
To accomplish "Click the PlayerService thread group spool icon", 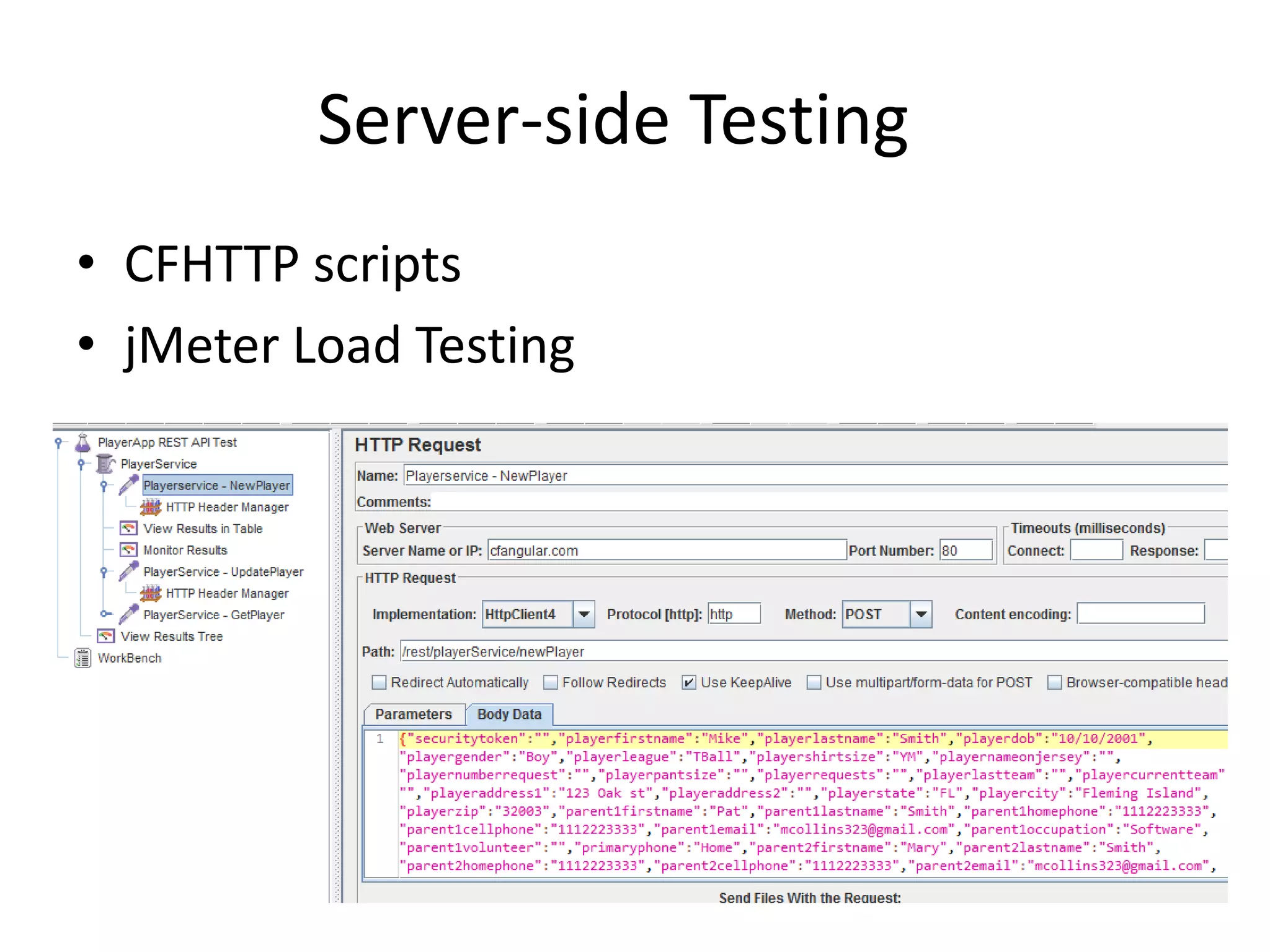I will [x=105, y=464].
